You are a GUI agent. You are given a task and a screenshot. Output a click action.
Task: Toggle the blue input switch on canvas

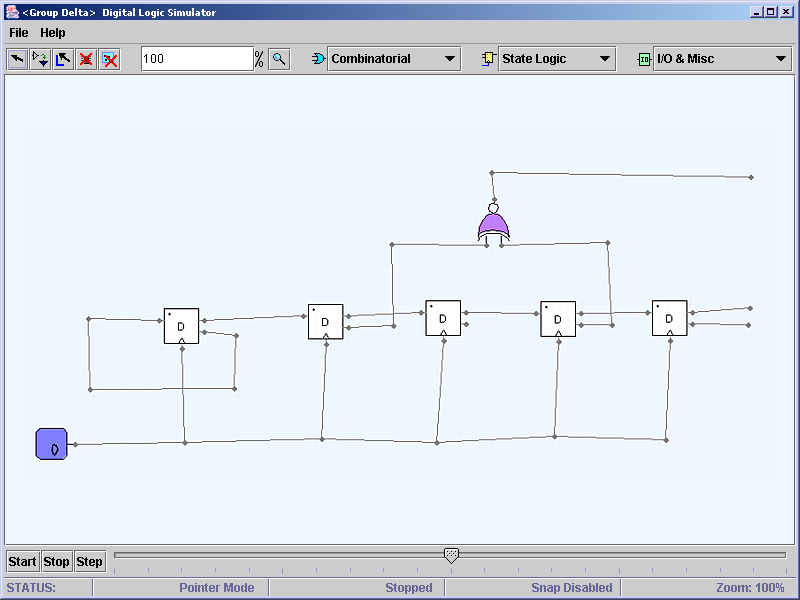tap(51, 443)
